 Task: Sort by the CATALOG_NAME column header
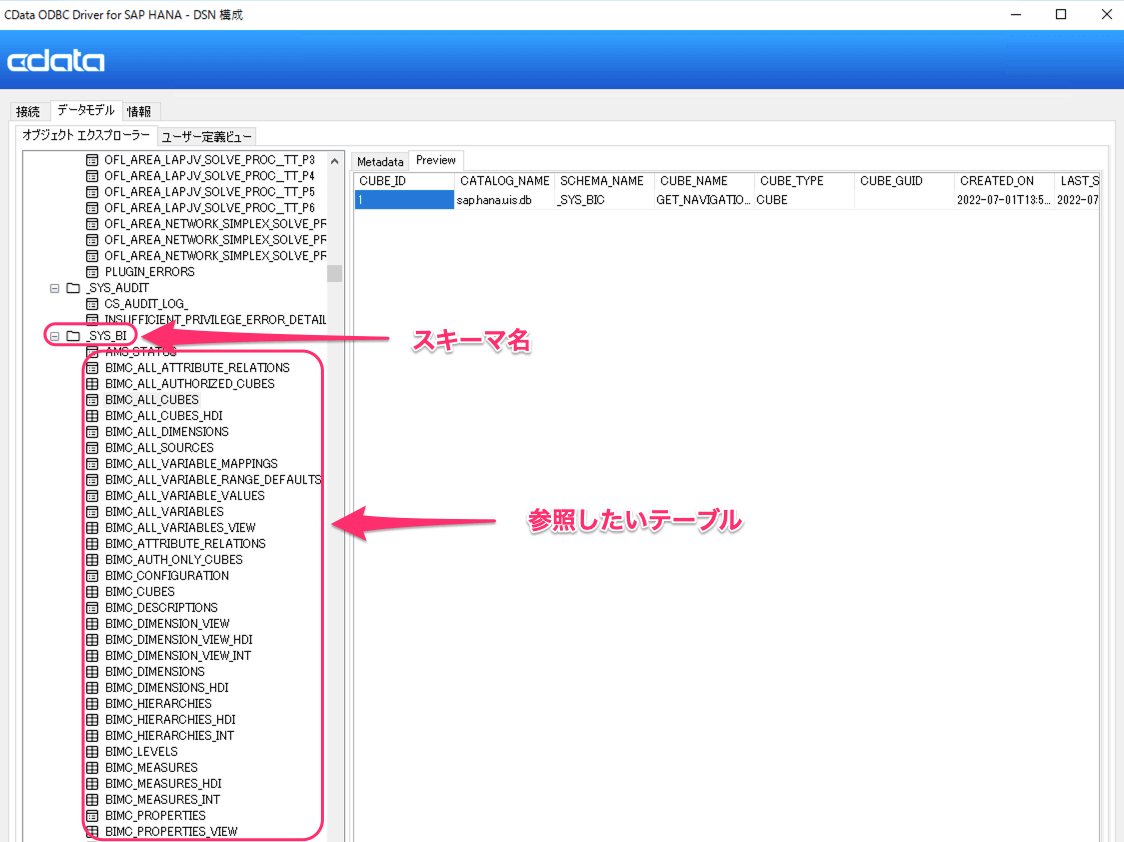coord(505,181)
